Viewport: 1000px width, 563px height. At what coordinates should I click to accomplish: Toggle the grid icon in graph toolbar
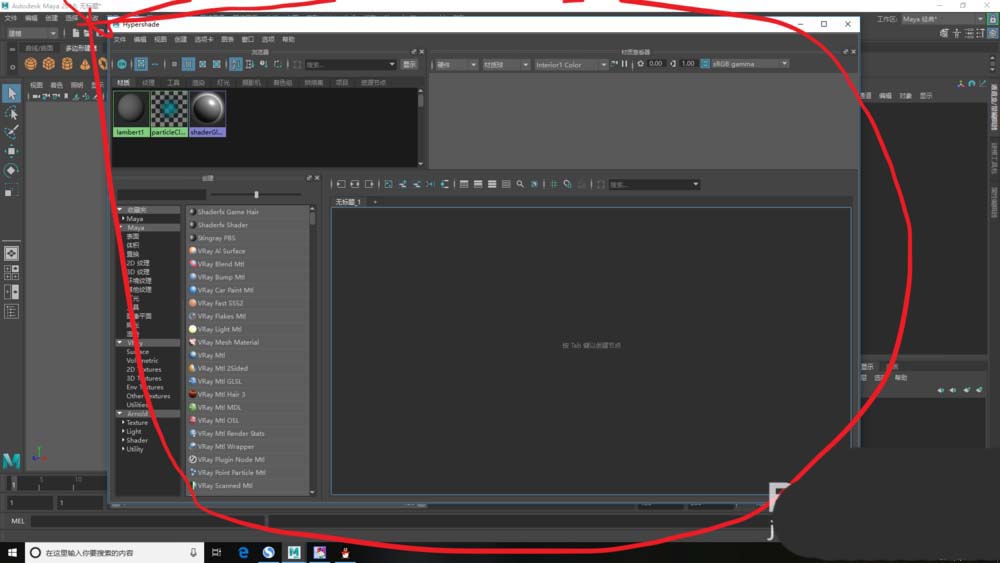click(x=554, y=184)
